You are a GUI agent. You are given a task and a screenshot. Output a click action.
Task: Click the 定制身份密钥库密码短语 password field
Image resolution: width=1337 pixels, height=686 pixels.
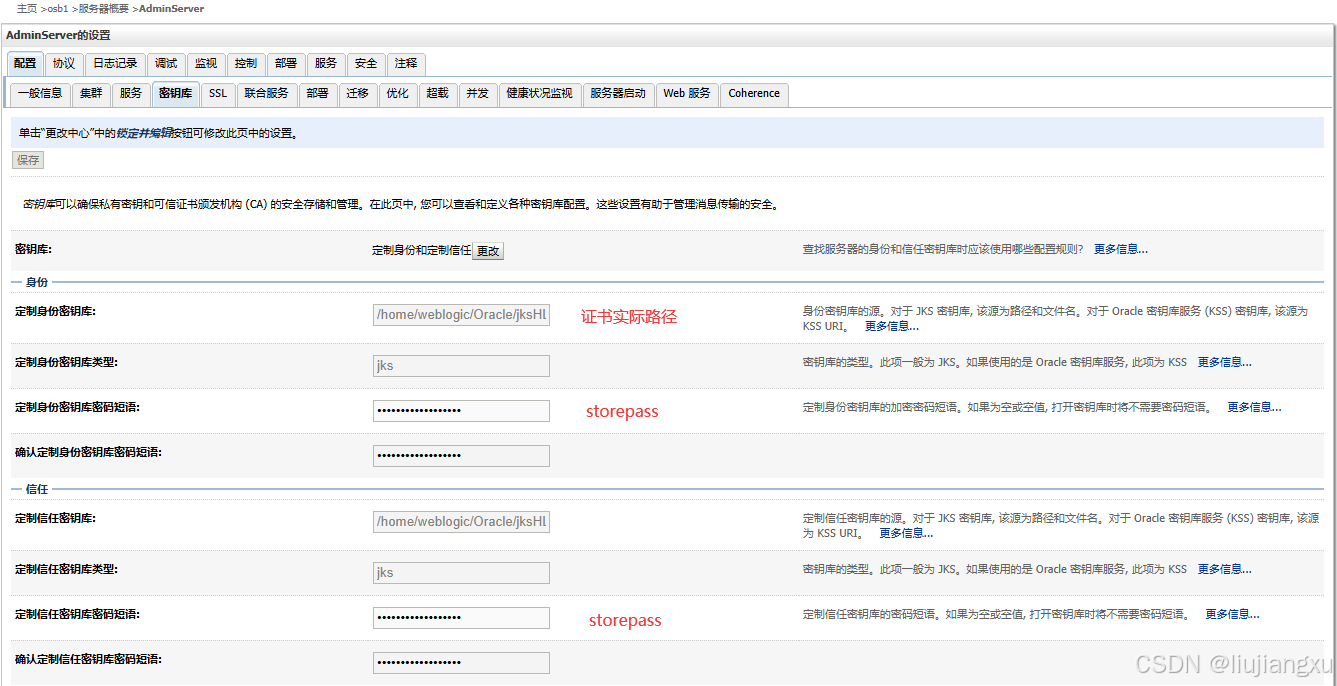[461, 411]
